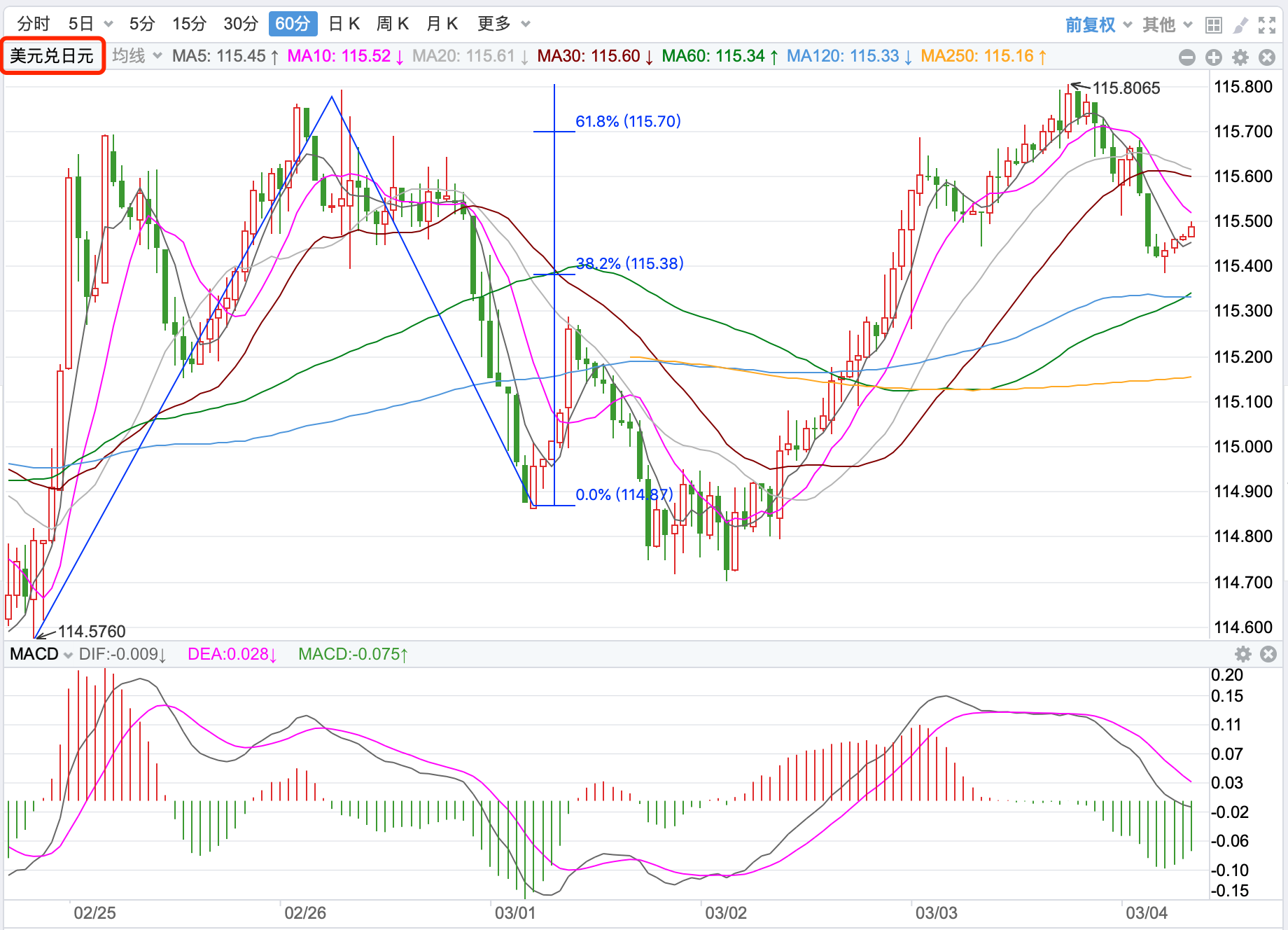The height and width of the screenshot is (930, 1288).
Task: Switch to 周K weekly candlesticks
Action: 393,24
